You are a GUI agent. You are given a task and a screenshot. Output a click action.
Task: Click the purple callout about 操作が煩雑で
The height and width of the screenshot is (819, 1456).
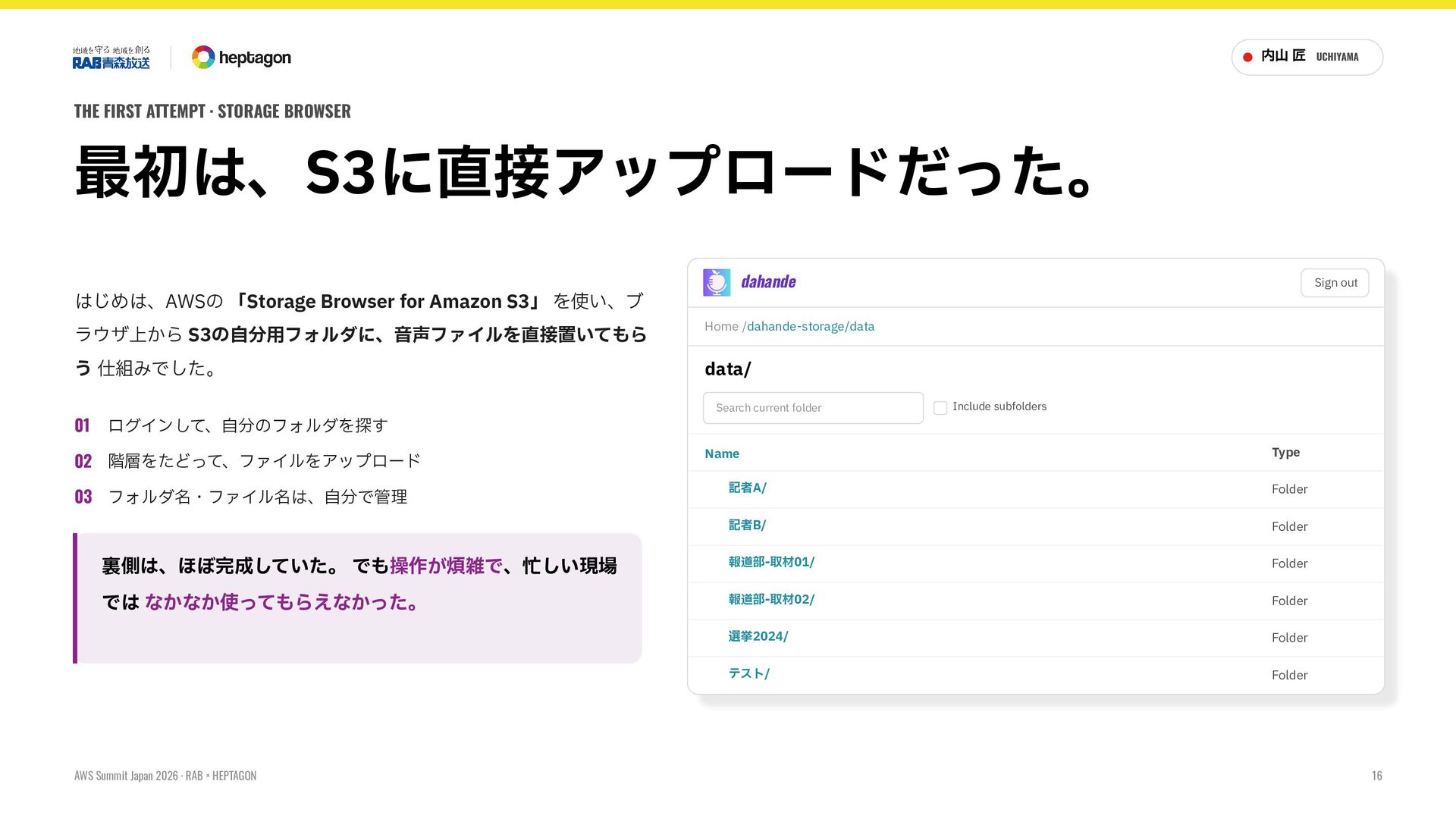click(x=357, y=598)
